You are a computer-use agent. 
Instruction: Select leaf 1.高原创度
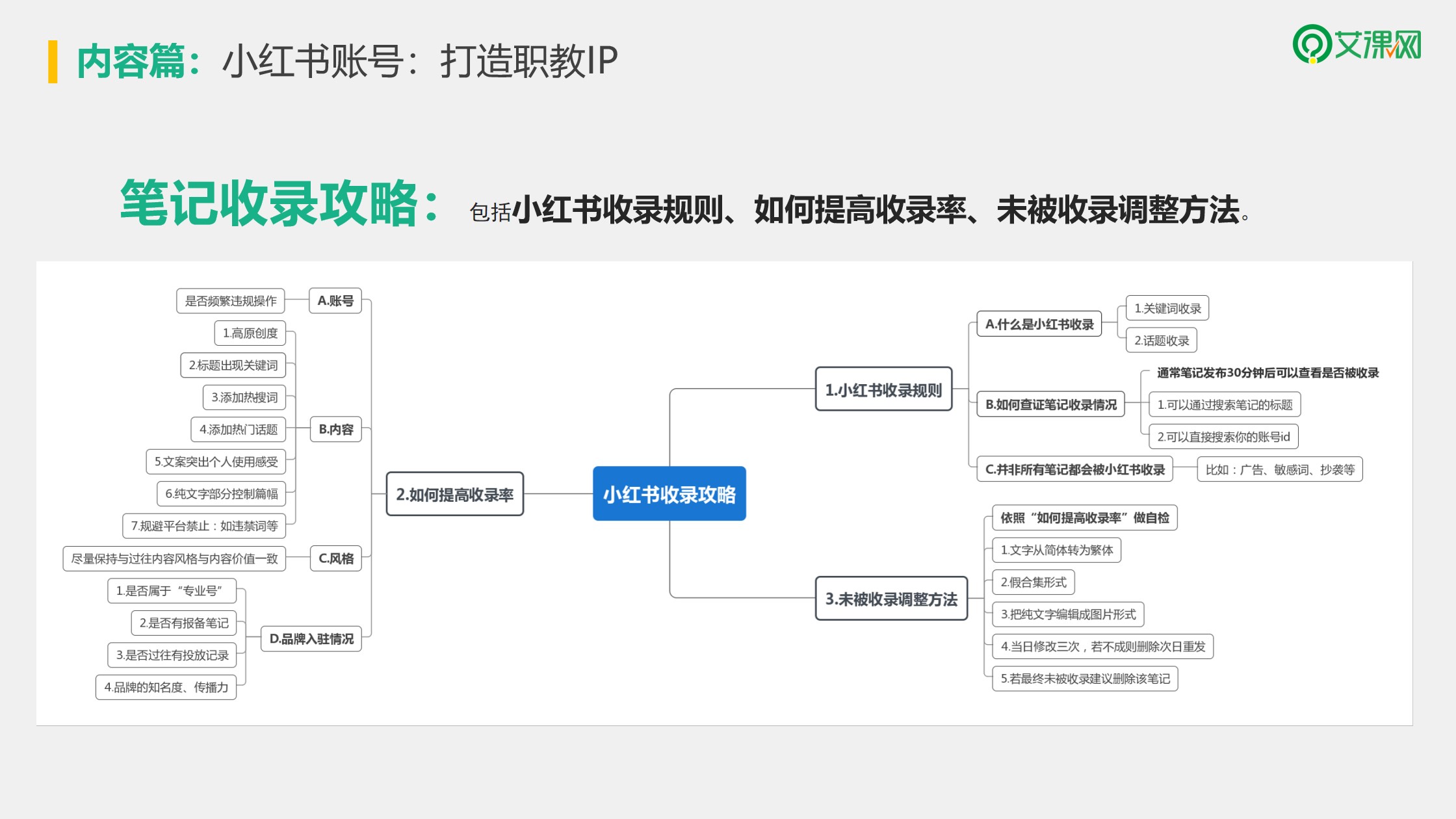pyautogui.click(x=250, y=333)
